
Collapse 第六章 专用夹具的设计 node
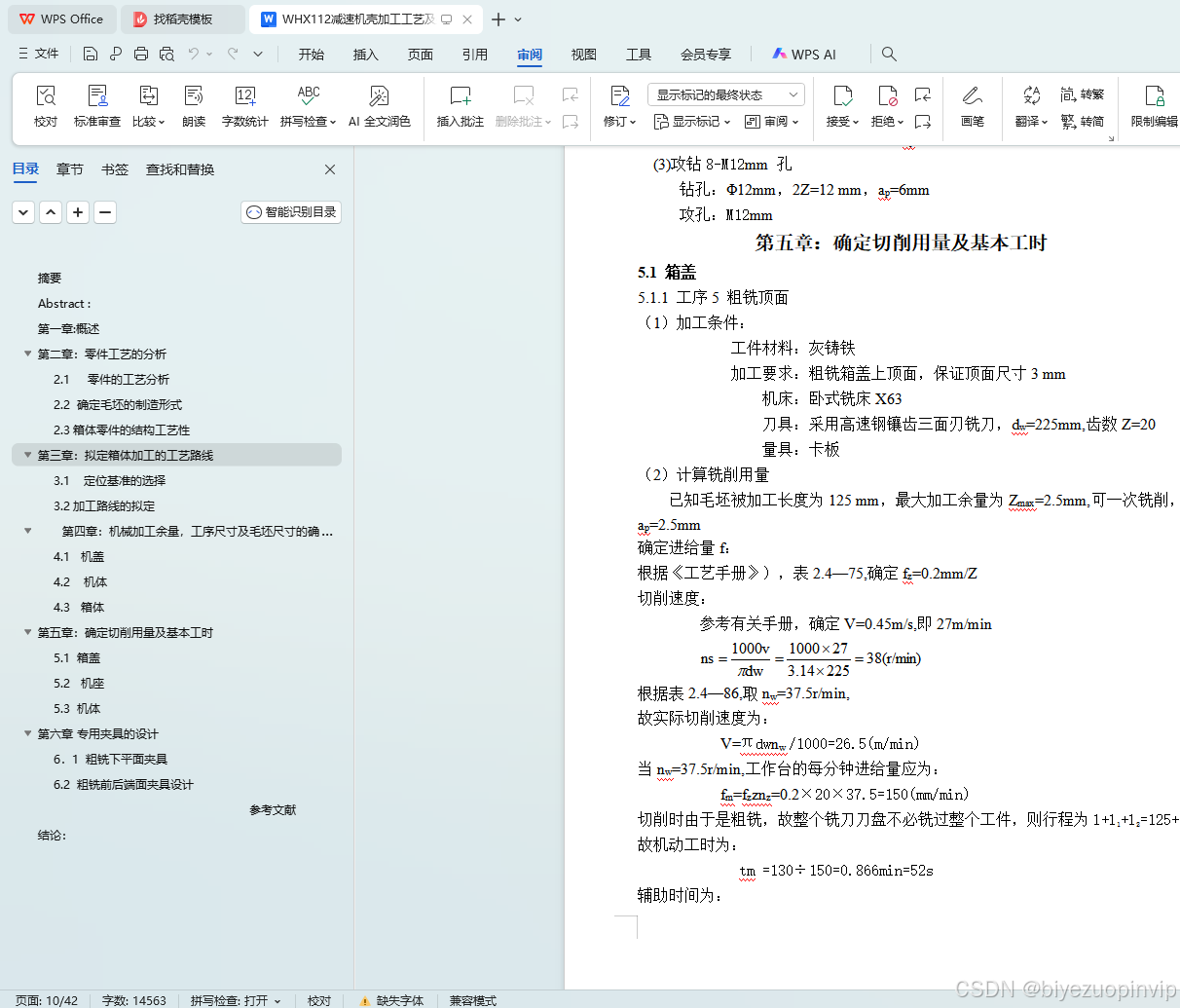(x=27, y=733)
